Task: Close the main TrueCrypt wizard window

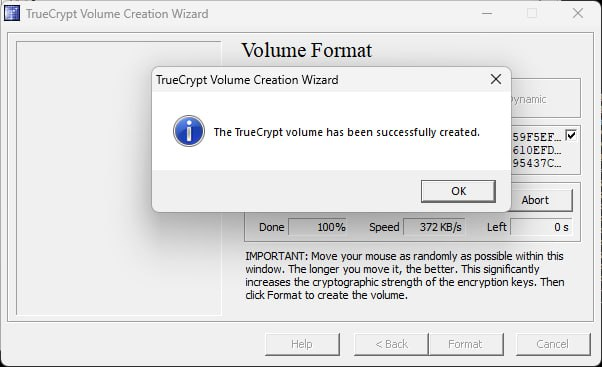Action: coord(577,13)
